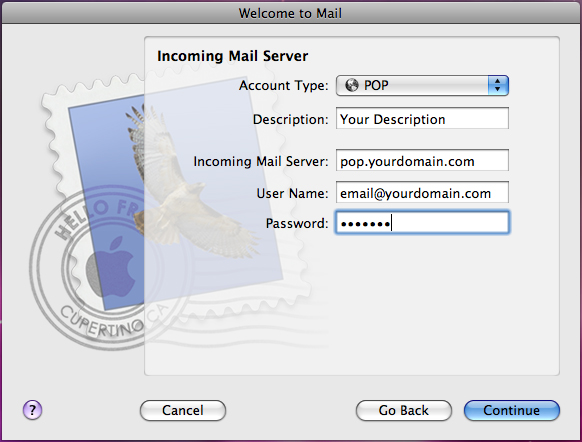
Task: Expand Account Type using the blue arrows
Action: (x=498, y=85)
